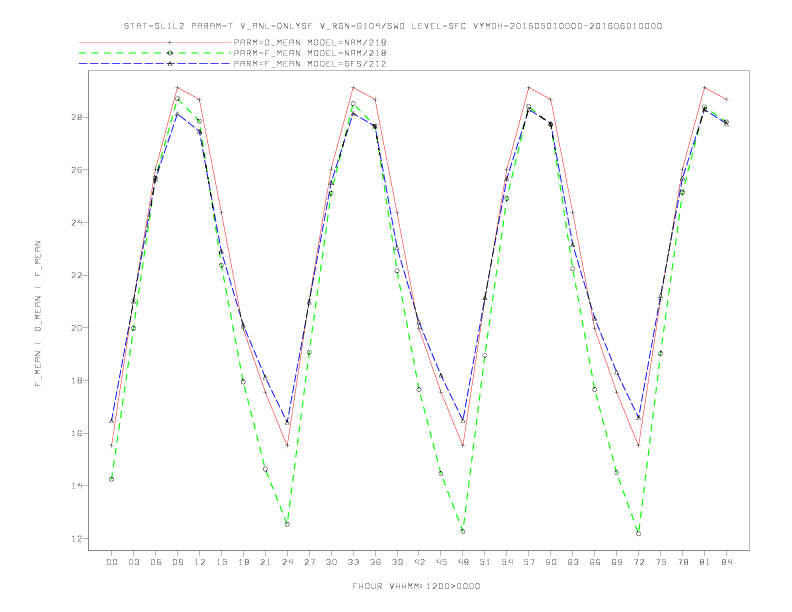Image resolution: width=792 pixels, height=612 pixels.
Task: Click x-axis tick label 84
Action: click(727, 562)
